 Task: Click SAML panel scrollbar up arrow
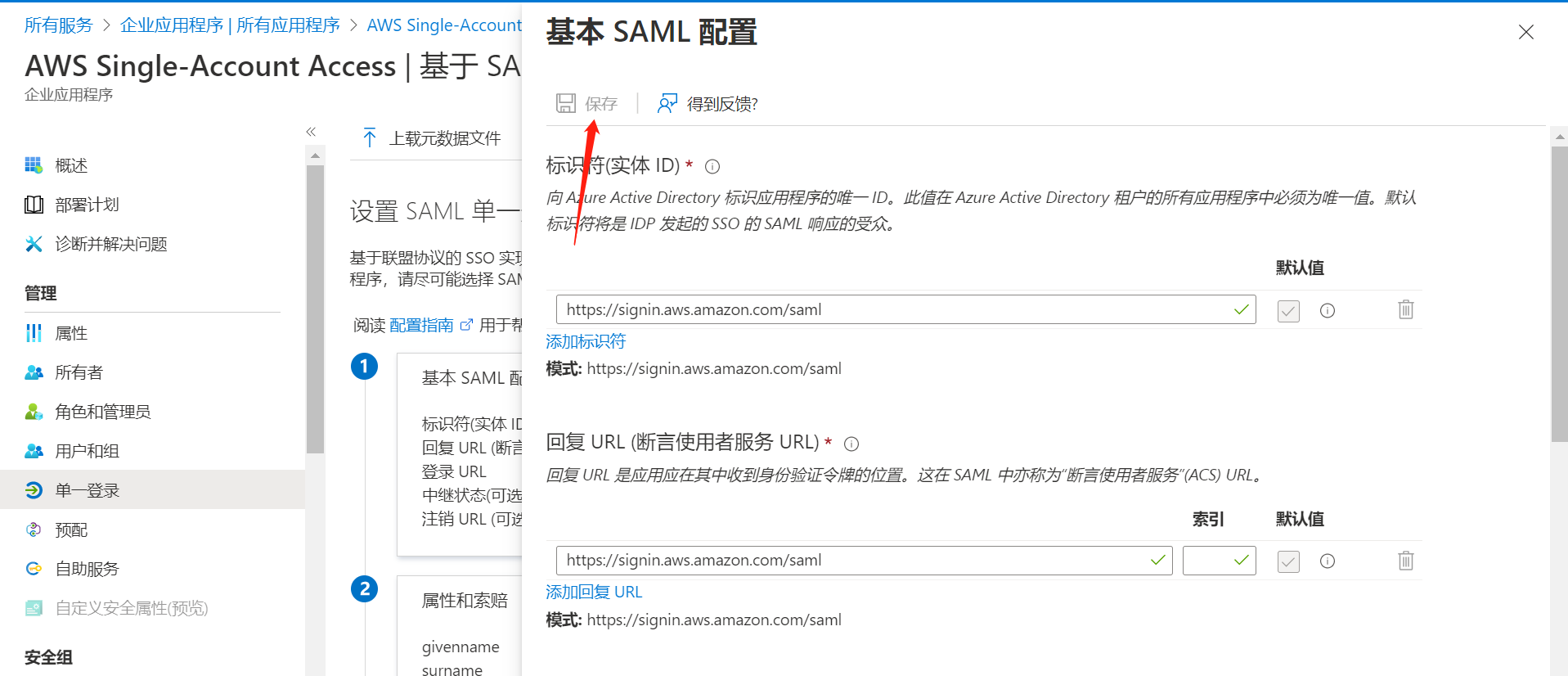1559,137
